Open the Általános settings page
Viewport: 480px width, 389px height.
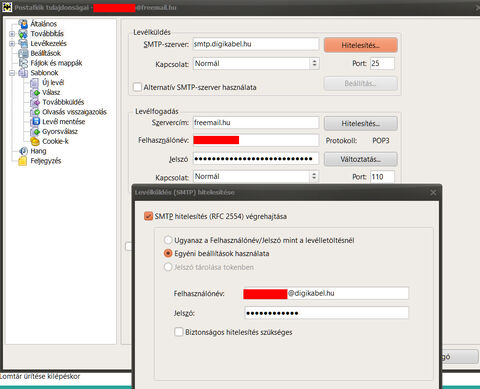pyautogui.click(x=44, y=24)
